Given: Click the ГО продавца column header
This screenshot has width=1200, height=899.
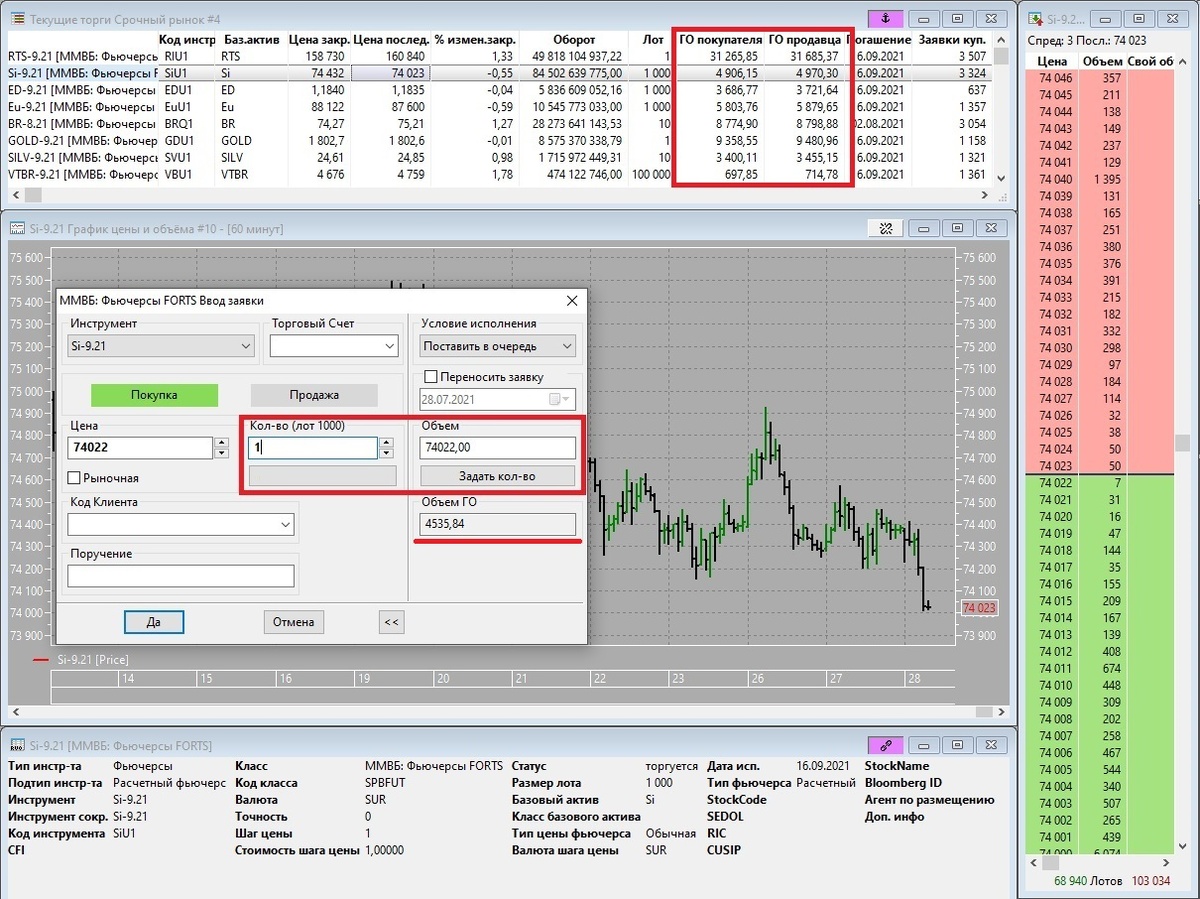Looking at the screenshot, I should [x=805, y=39].
